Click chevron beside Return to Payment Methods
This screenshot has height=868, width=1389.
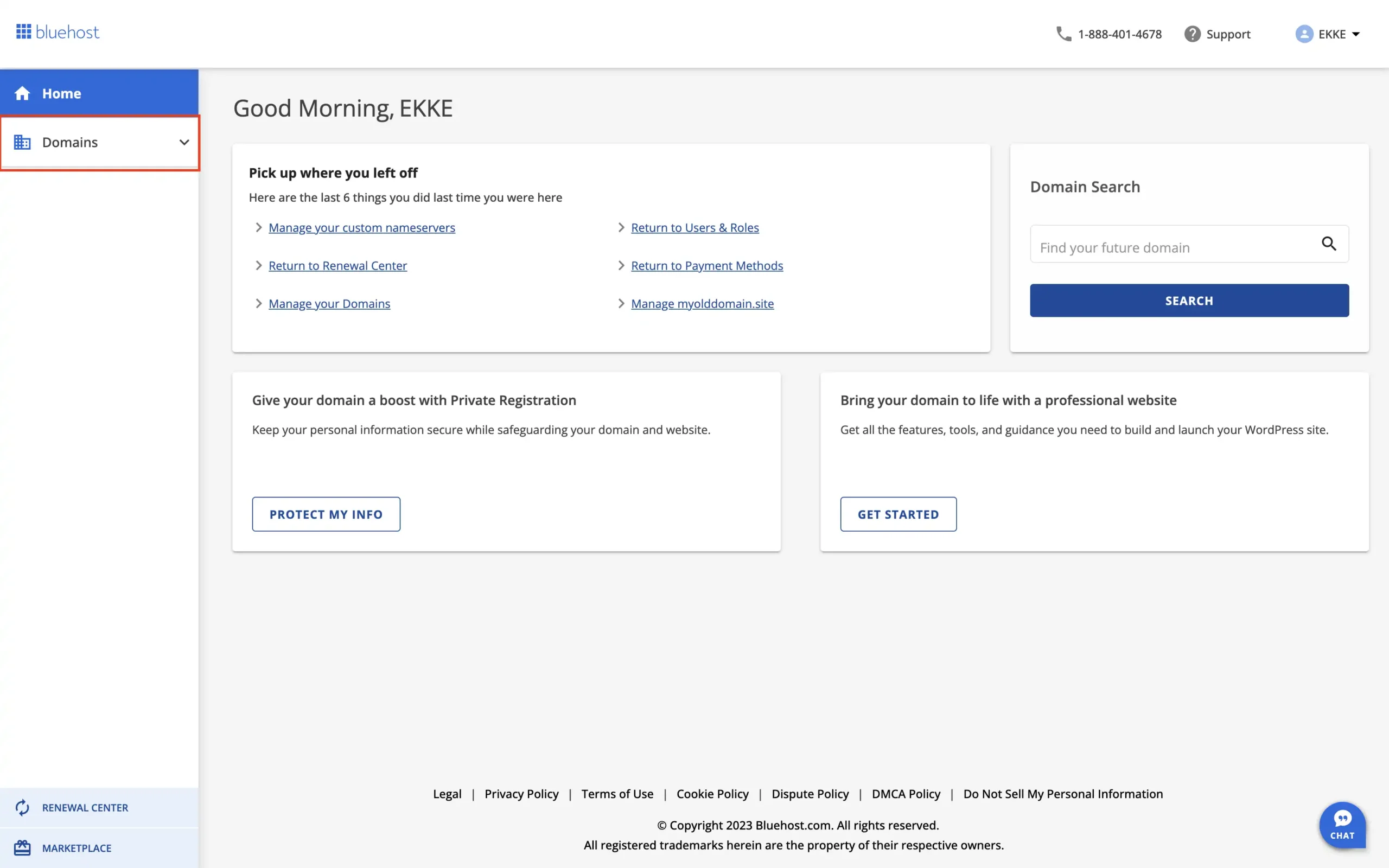click(x=621, y=265)
